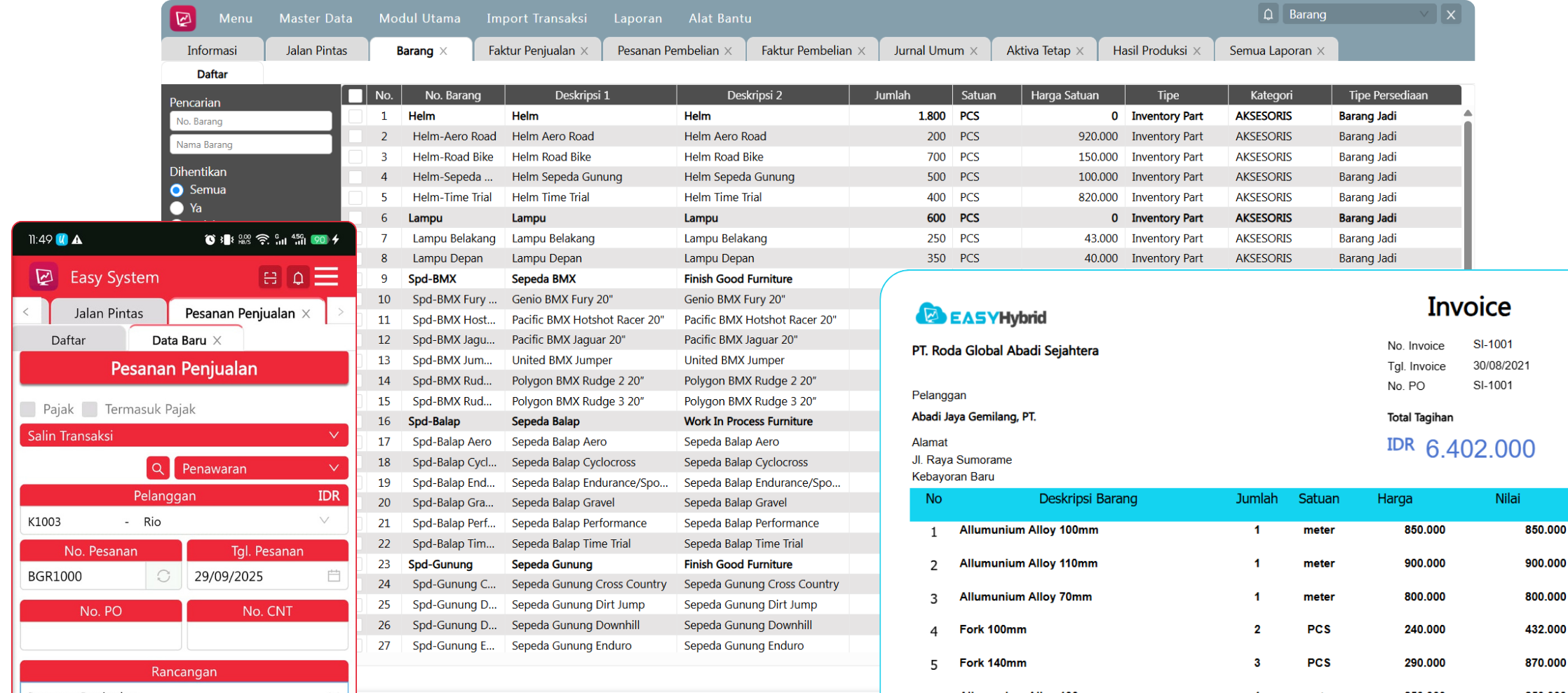Open notifications bell in mobile header
Viewport: 1568px width, 693px height.
coord(298,278)
